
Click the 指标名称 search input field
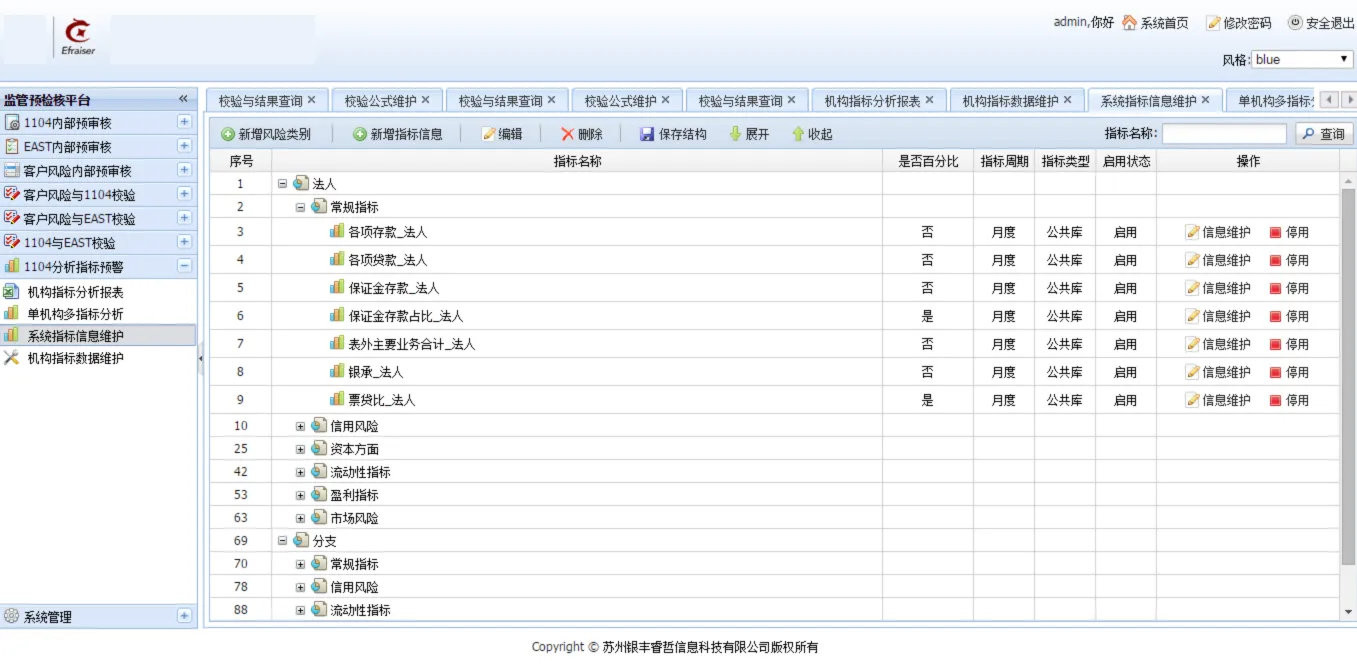tap(1224, 134)
